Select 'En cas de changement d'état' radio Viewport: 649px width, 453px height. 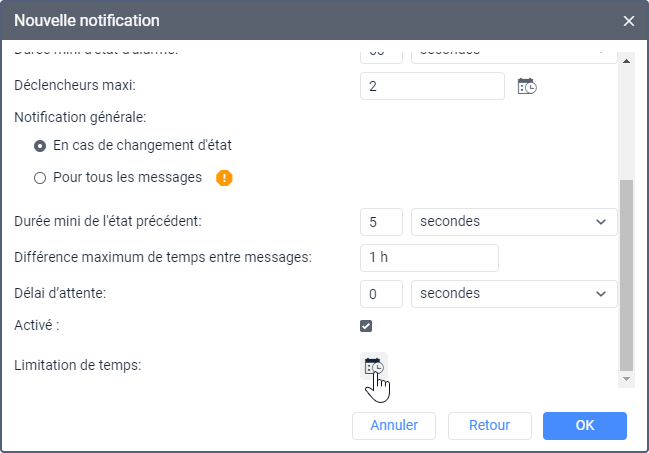40,145
